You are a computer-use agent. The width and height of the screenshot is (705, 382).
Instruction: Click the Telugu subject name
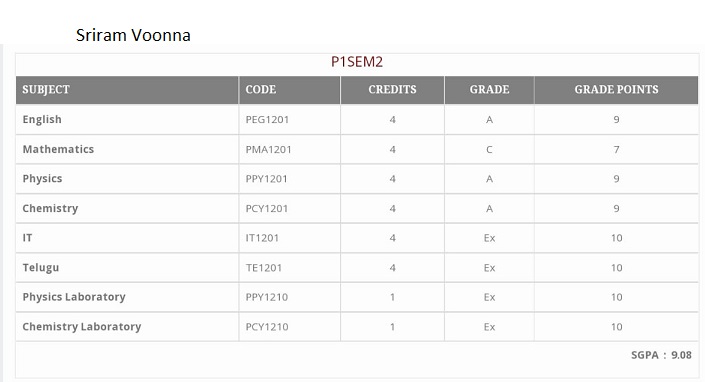[x=41, y=267]
